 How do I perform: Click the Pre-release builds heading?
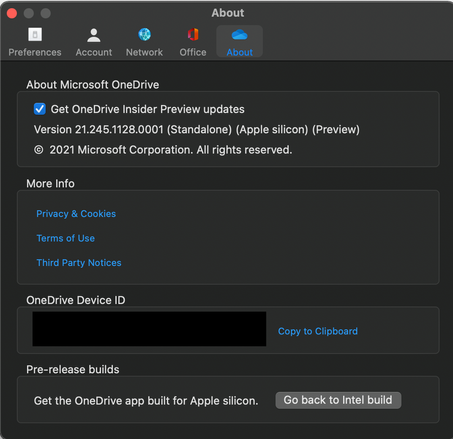(73, 370)
